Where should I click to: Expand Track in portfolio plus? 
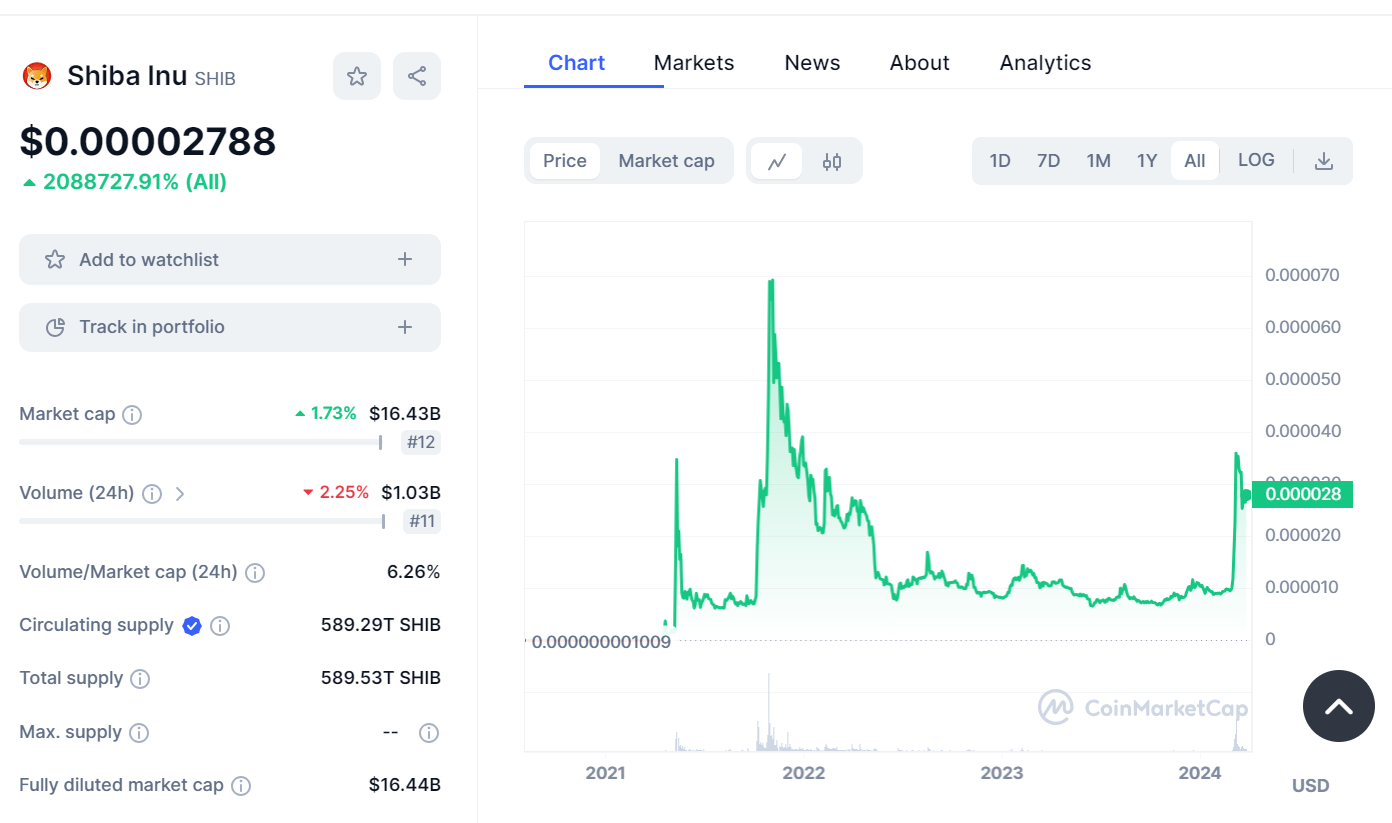405,327
